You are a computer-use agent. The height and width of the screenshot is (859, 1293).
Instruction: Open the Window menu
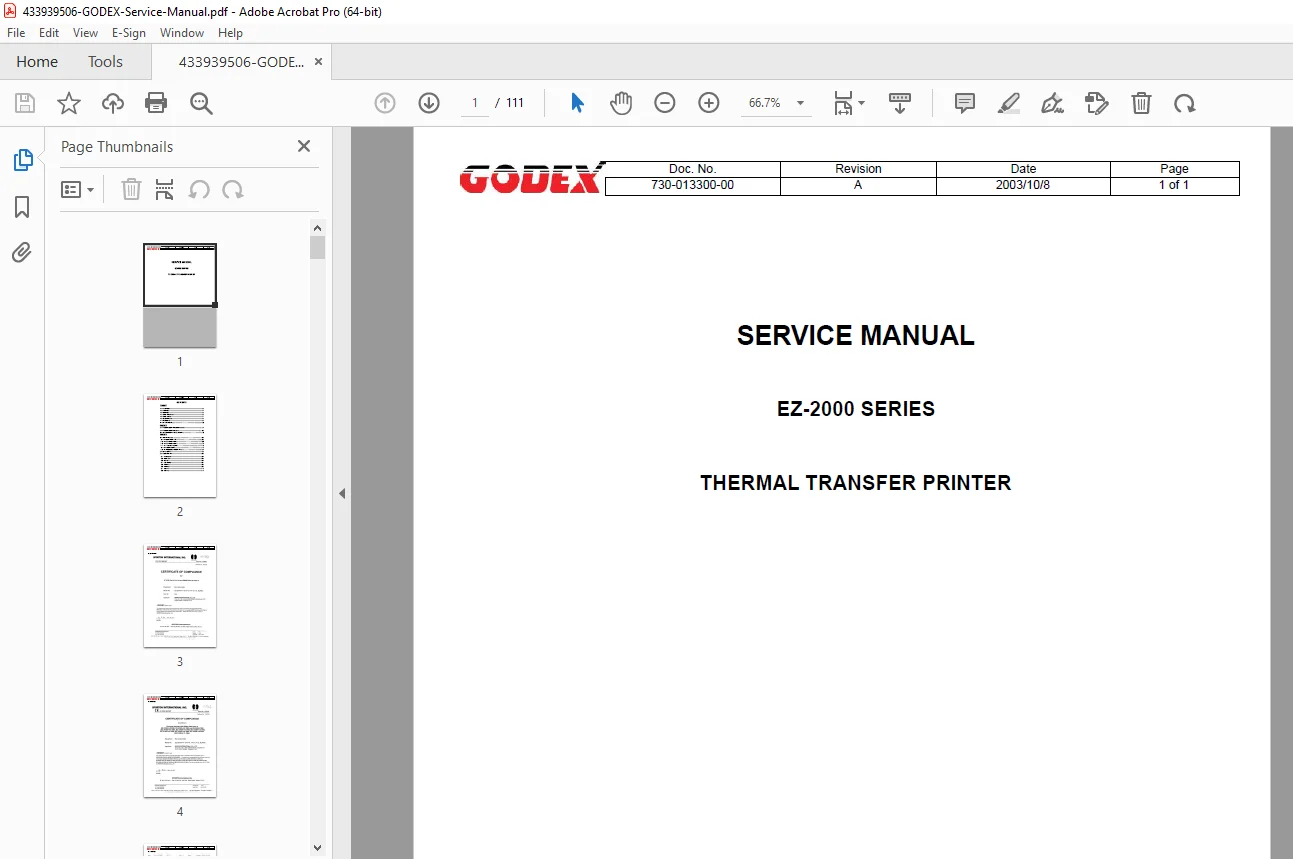coord(182,33)
